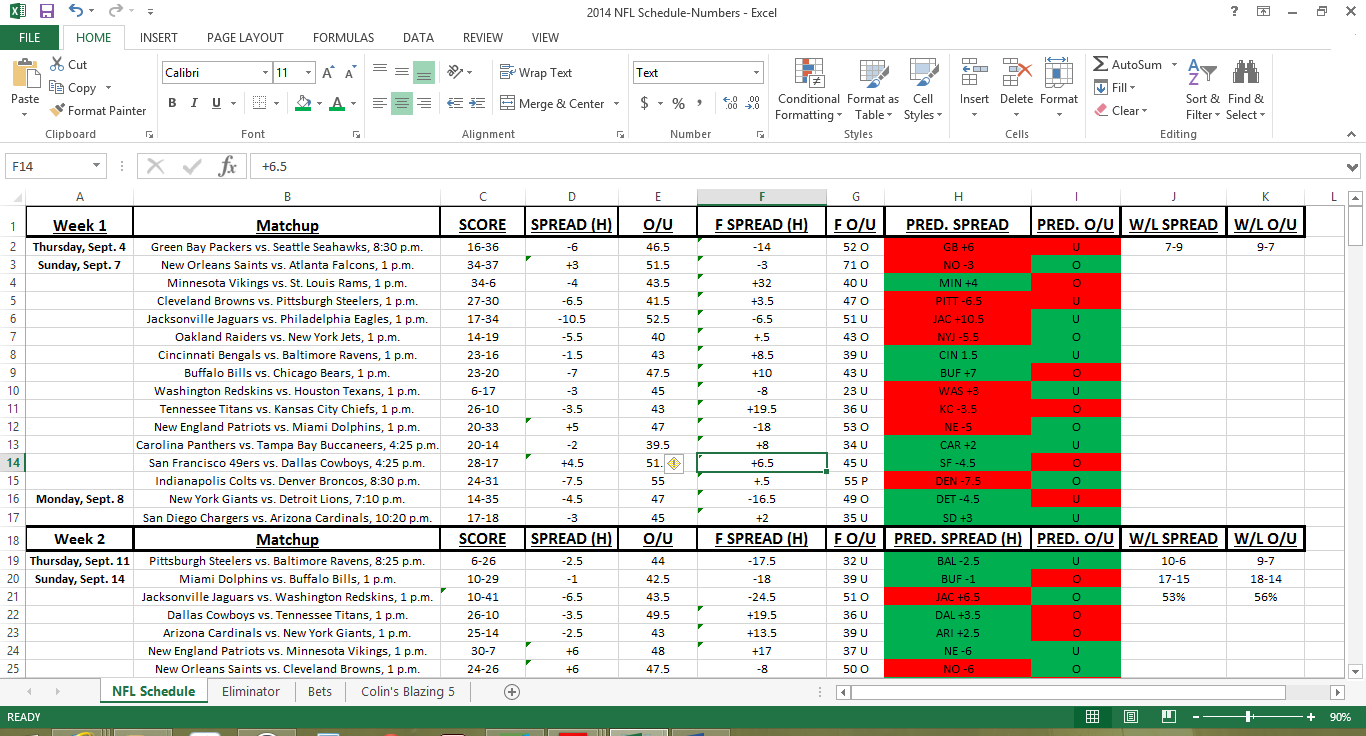Click the Save icon in the quick access toolbar

coord(46,12)
